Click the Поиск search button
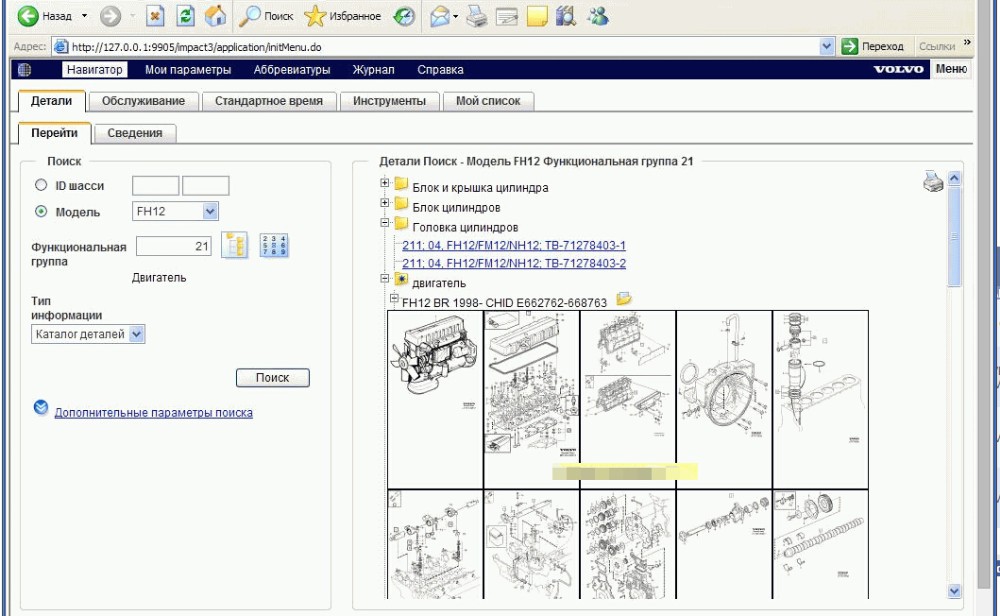Image resolution: width=1000 pixels, height=616 pixels. tap(273, 378)
